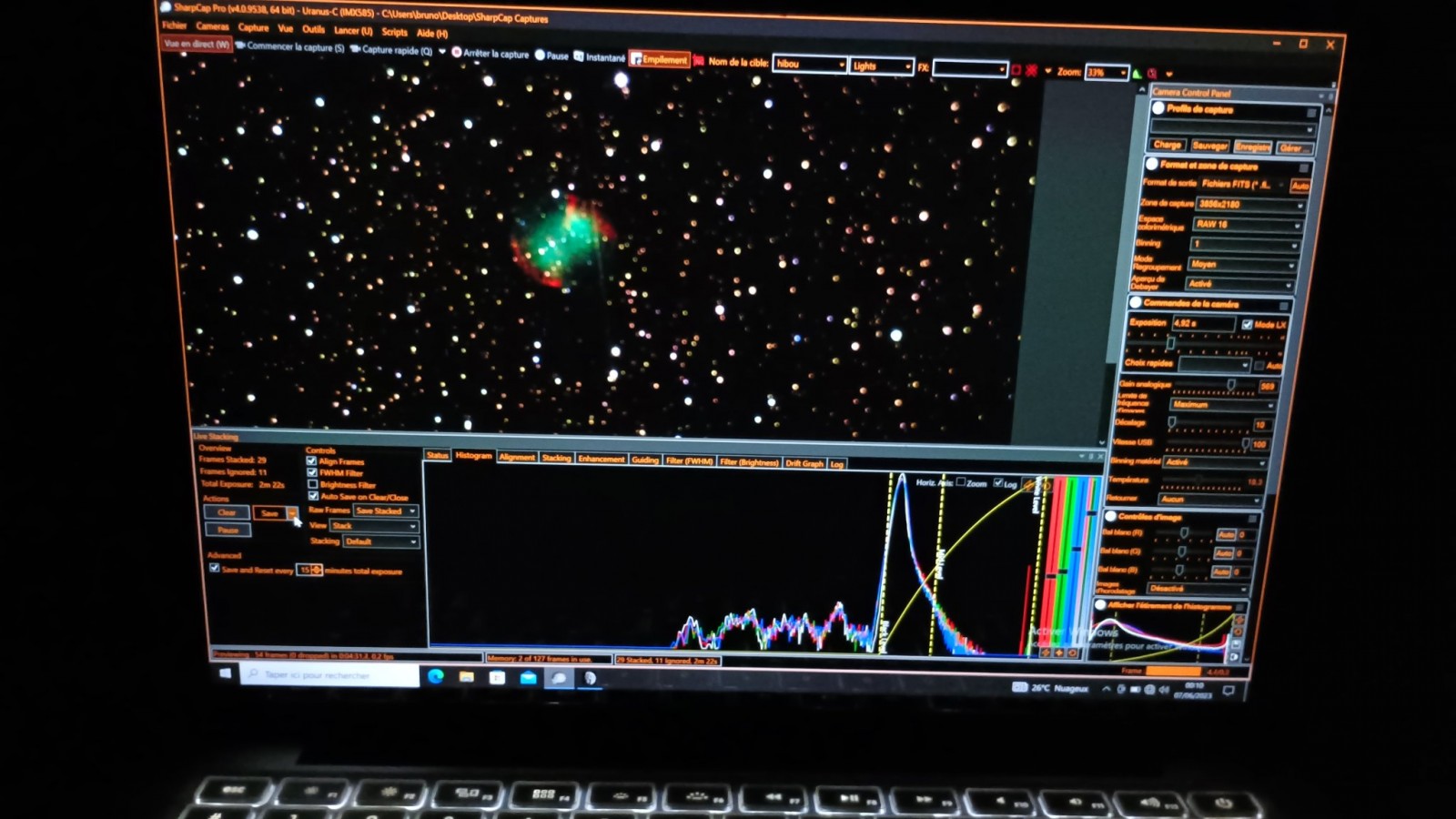
Task: Click the first red icon right of the FX dropdown
Action: (1016, 70)
